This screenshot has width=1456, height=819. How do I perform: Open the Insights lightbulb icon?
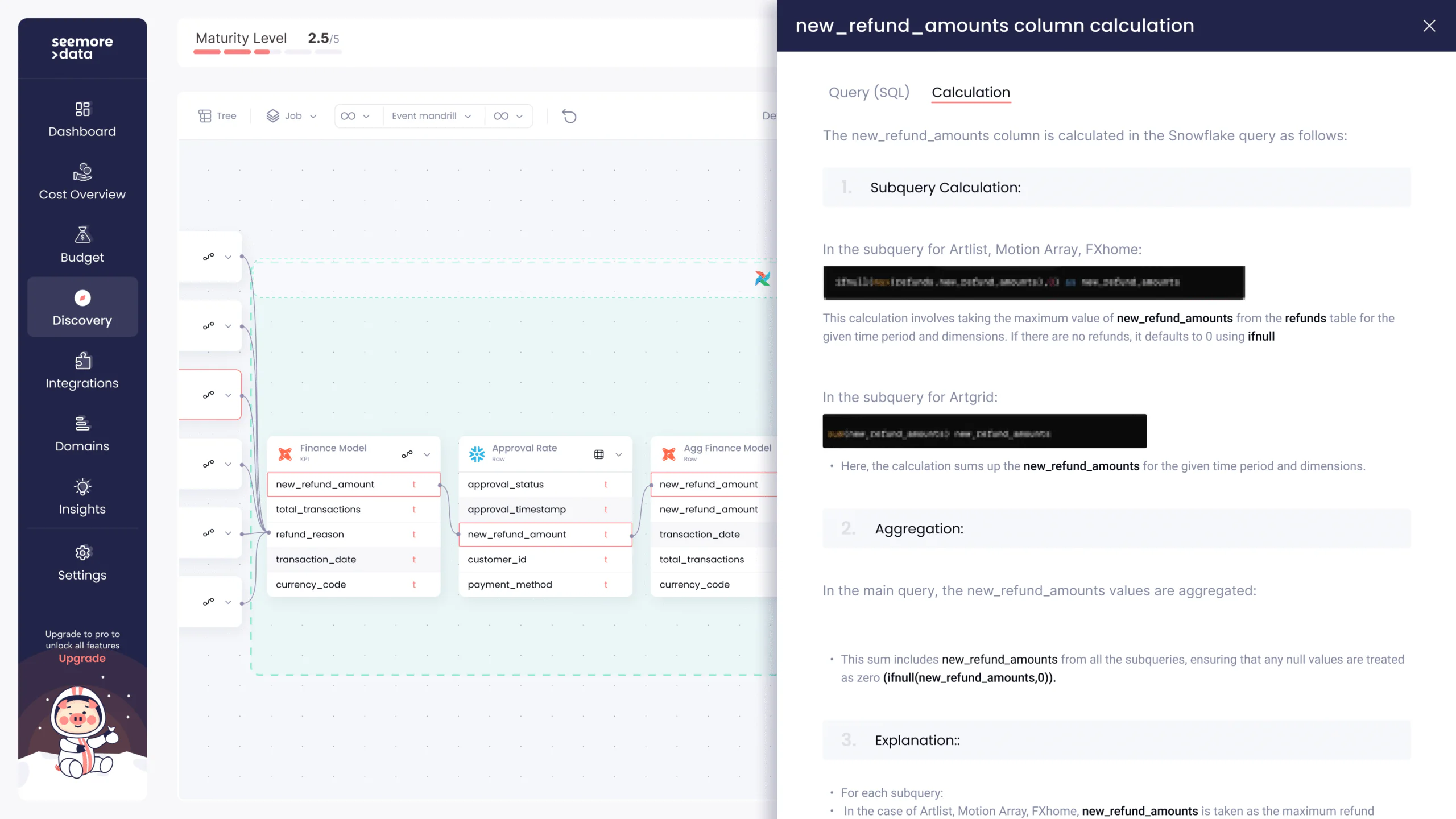(82, 487)
